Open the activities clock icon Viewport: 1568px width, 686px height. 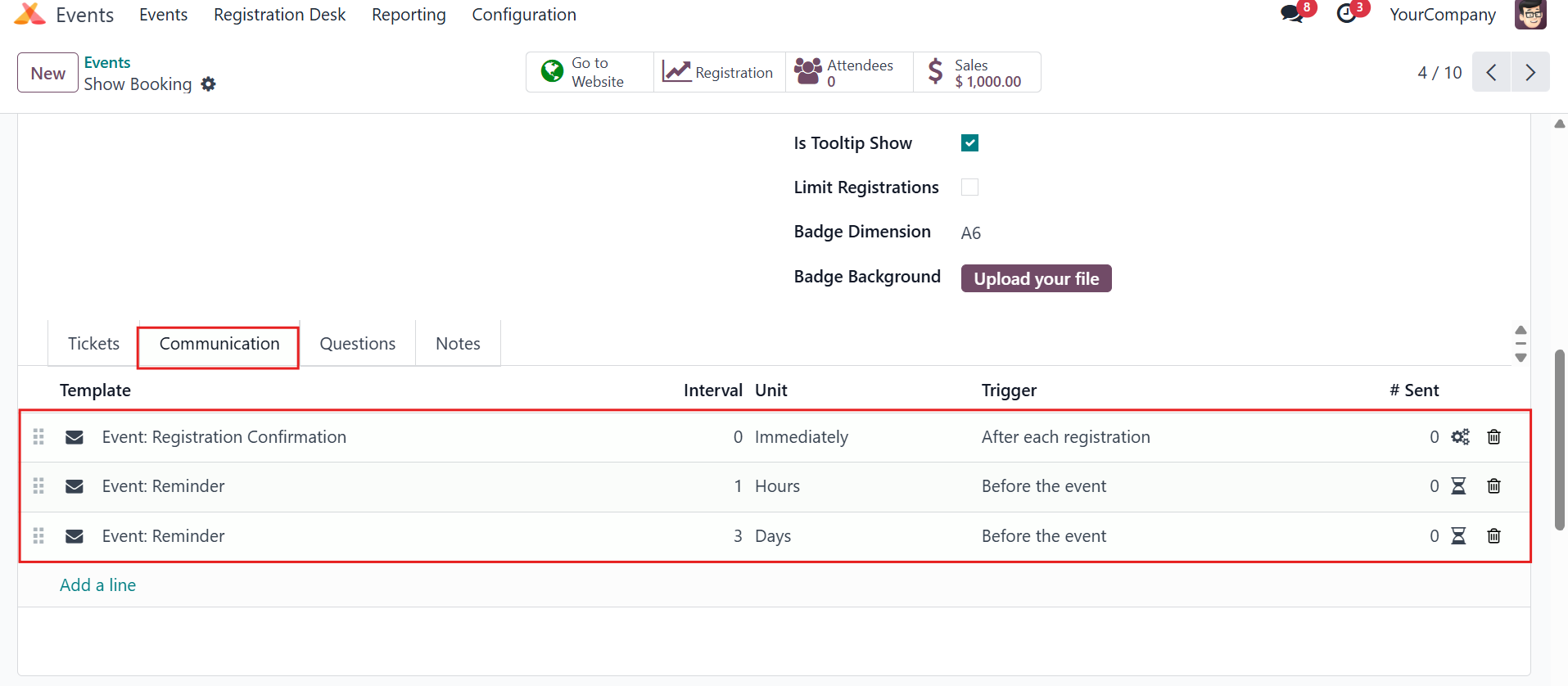pyautogui.click(x=1346, y=15)
